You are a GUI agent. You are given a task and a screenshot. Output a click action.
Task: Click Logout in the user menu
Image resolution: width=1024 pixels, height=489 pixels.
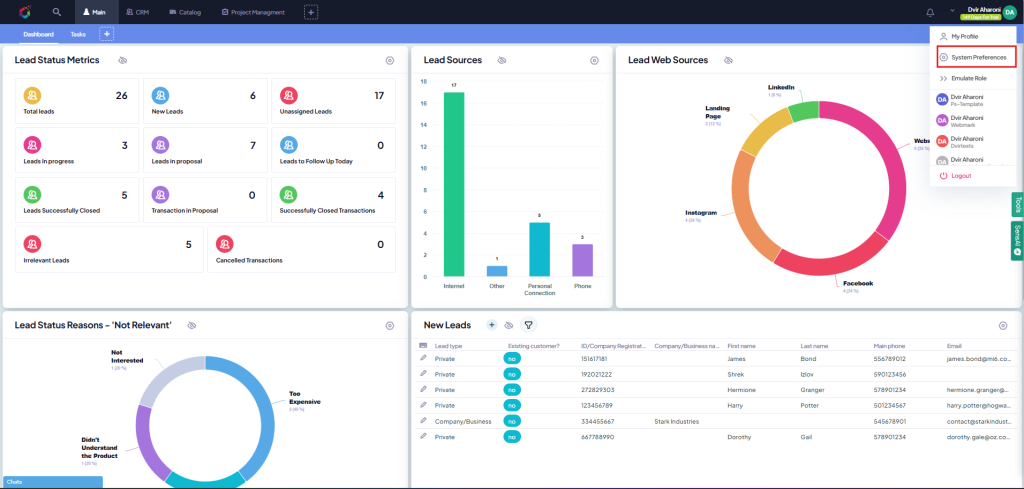[x=961, y=175]
